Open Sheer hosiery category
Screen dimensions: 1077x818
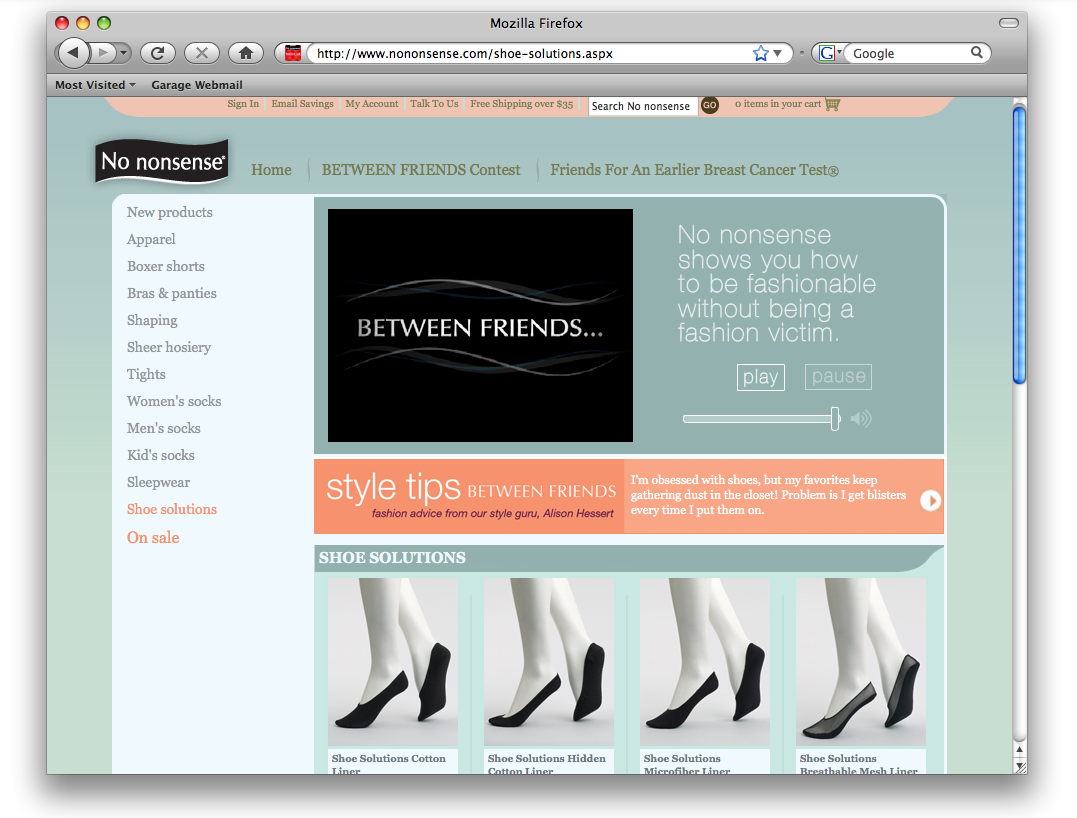(x=169, y=347)
